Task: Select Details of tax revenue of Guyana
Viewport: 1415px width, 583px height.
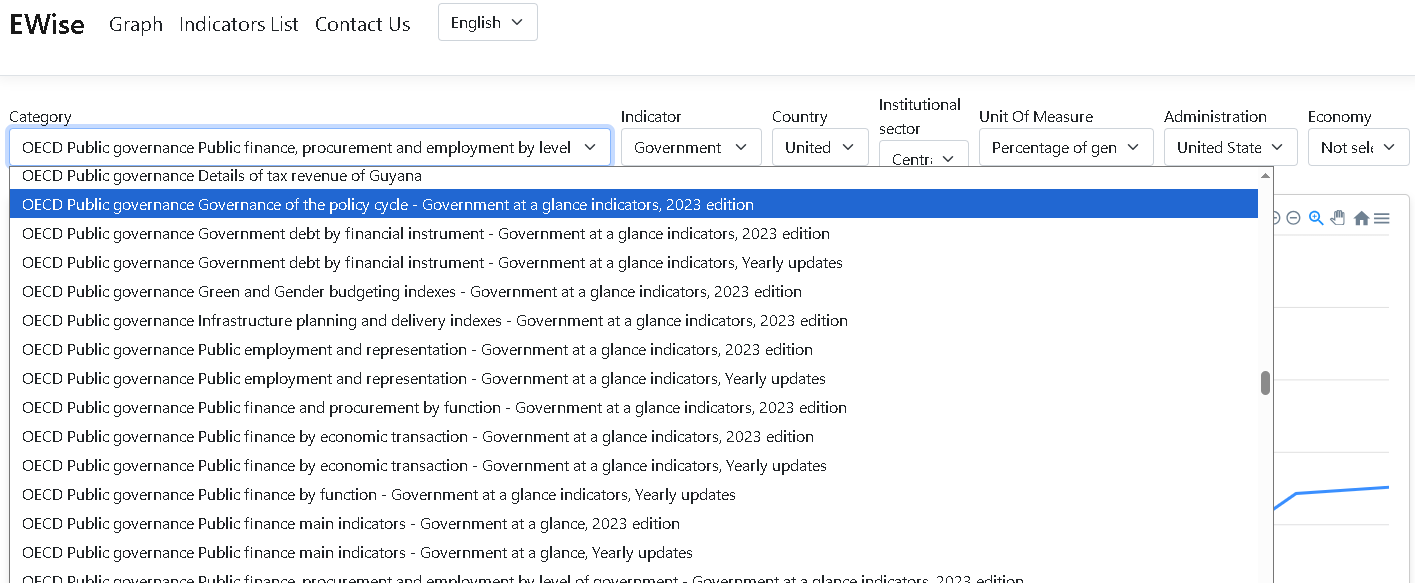Action: click(634, 175)
